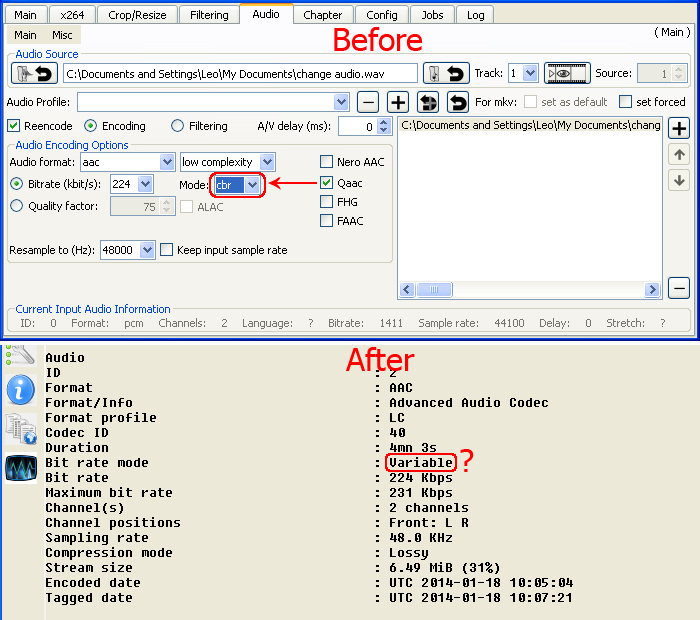The width and height of the screenshot is (700, 620).
Task: Enable set forced for mkv
Action: tap(625, 102)
